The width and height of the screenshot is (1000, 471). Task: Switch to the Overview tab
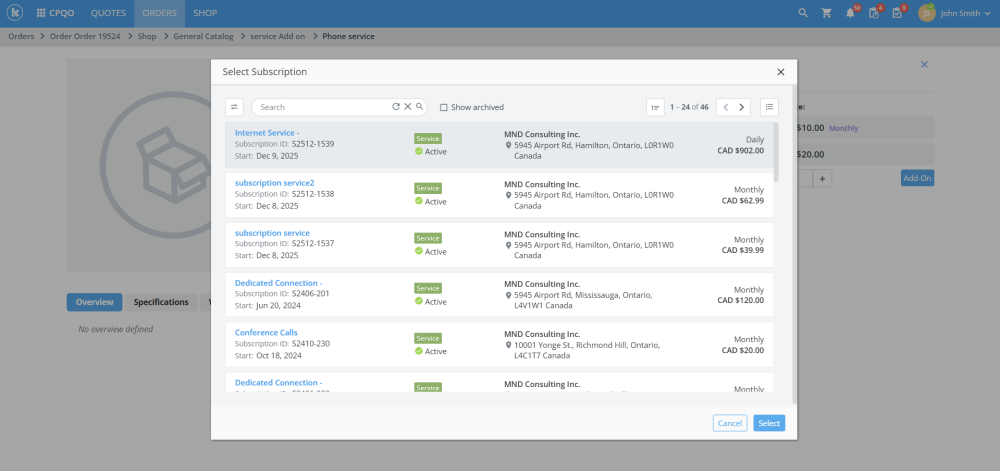pyautogui.click(x=94, y=302)
